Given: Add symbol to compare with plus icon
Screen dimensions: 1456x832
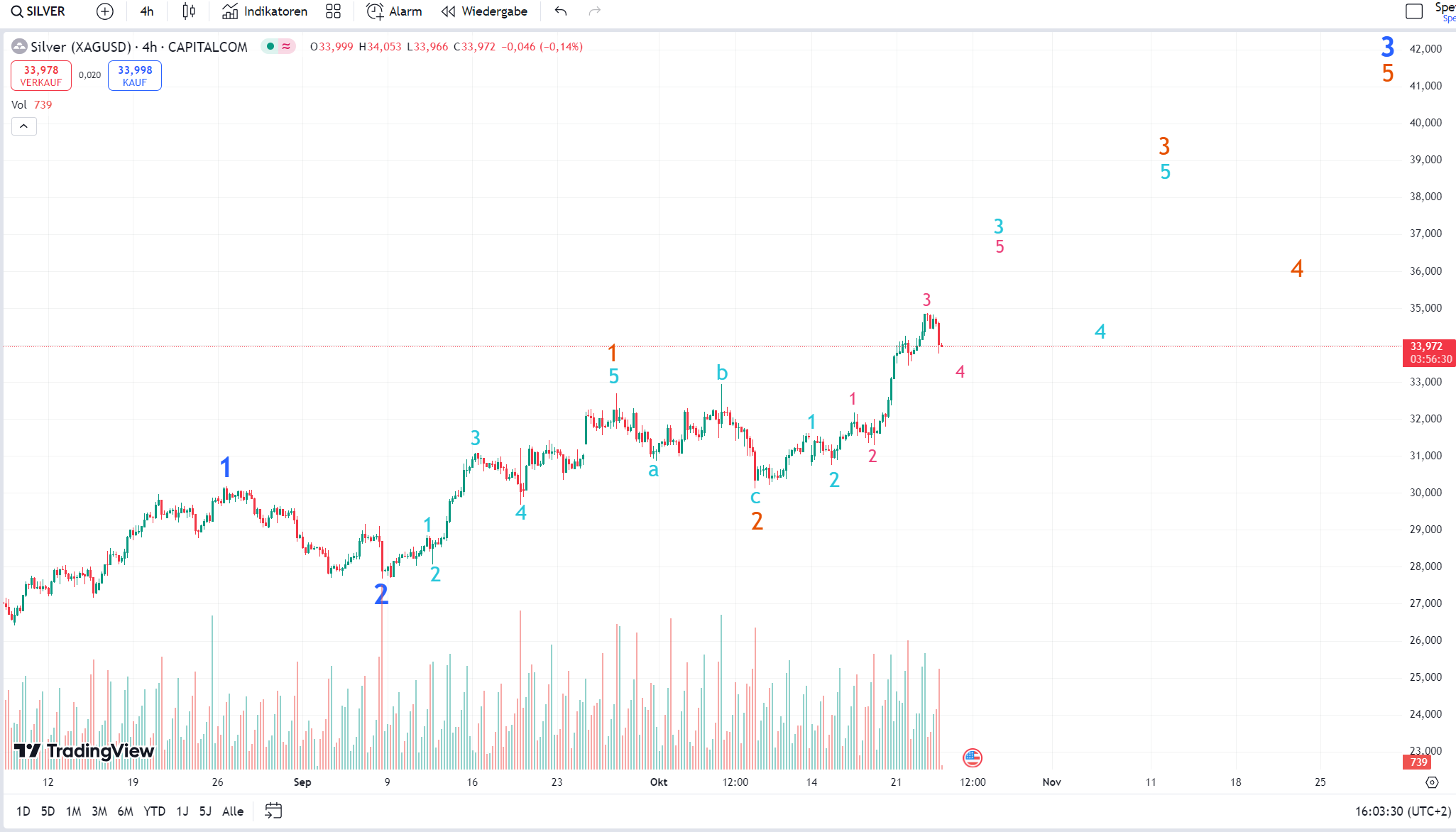Looking at the screenshot, I should [x=104, y=11].
